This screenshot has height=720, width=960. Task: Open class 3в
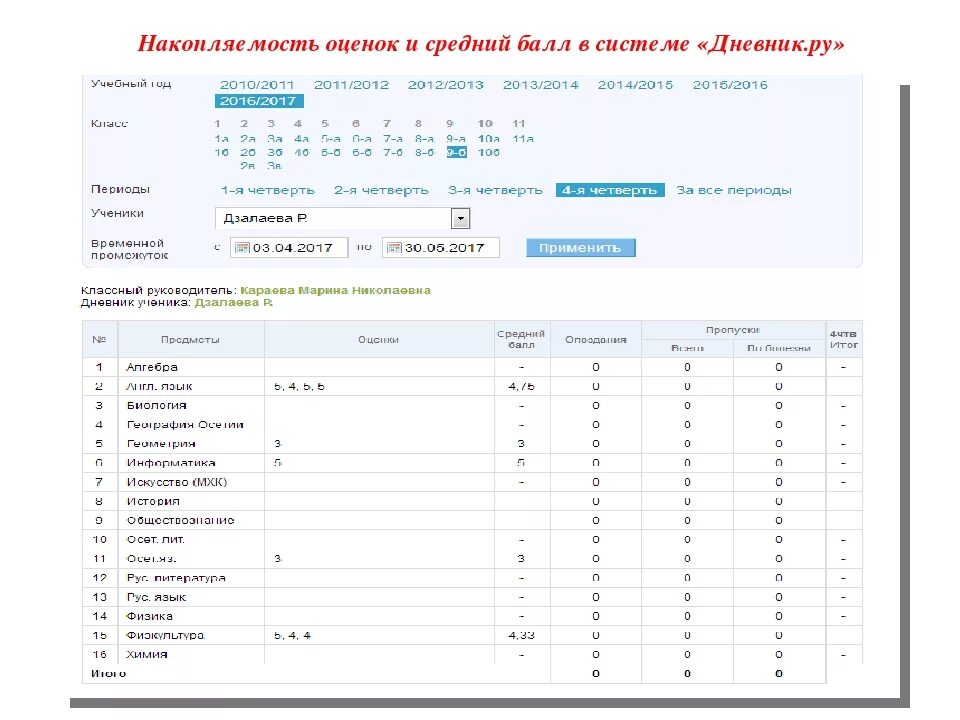274,166
